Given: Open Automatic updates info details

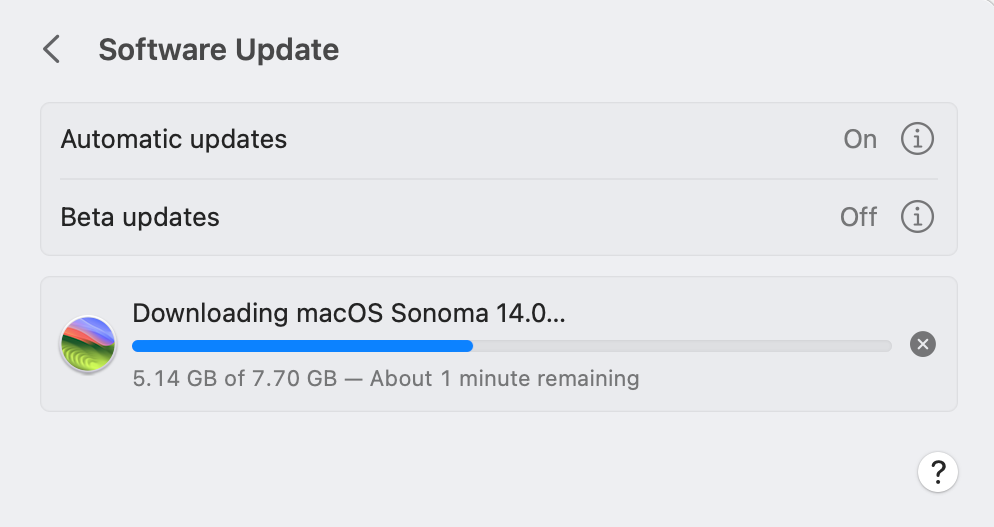Looking at the screenshot, I should (917, 139).
